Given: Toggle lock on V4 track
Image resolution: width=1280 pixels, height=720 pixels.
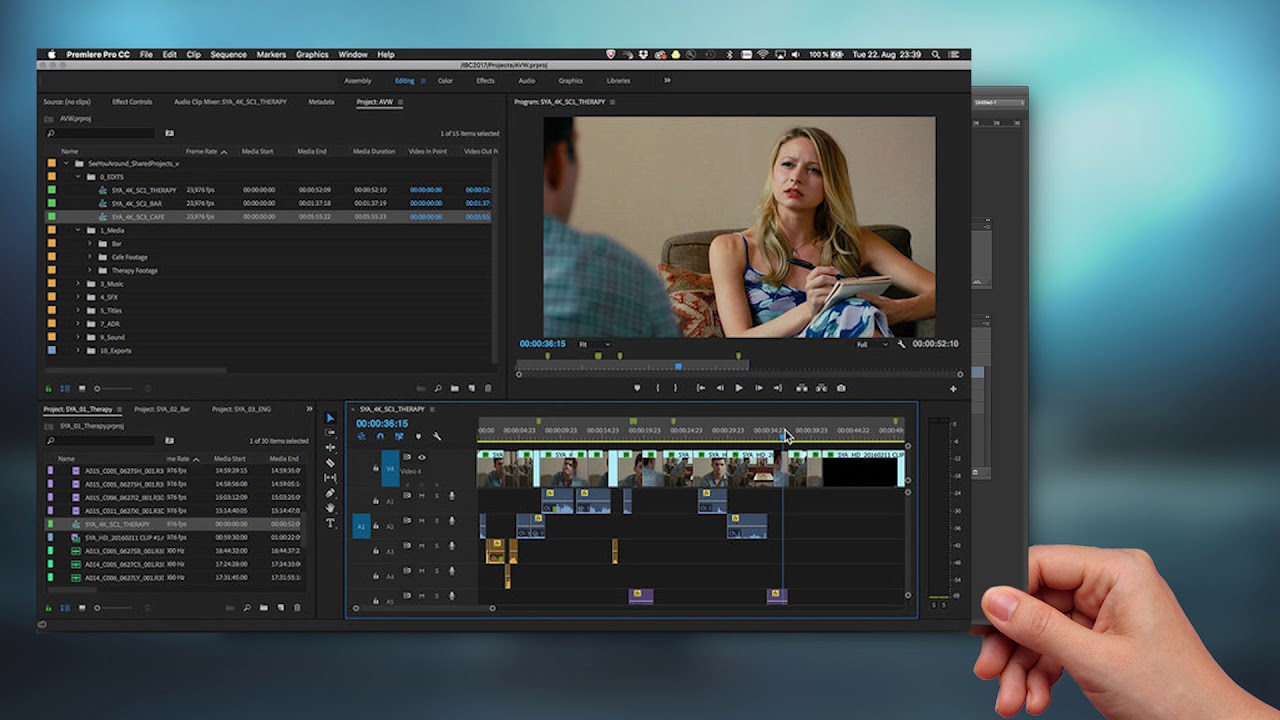Looking at the screenshot, I should click(376, 467).
